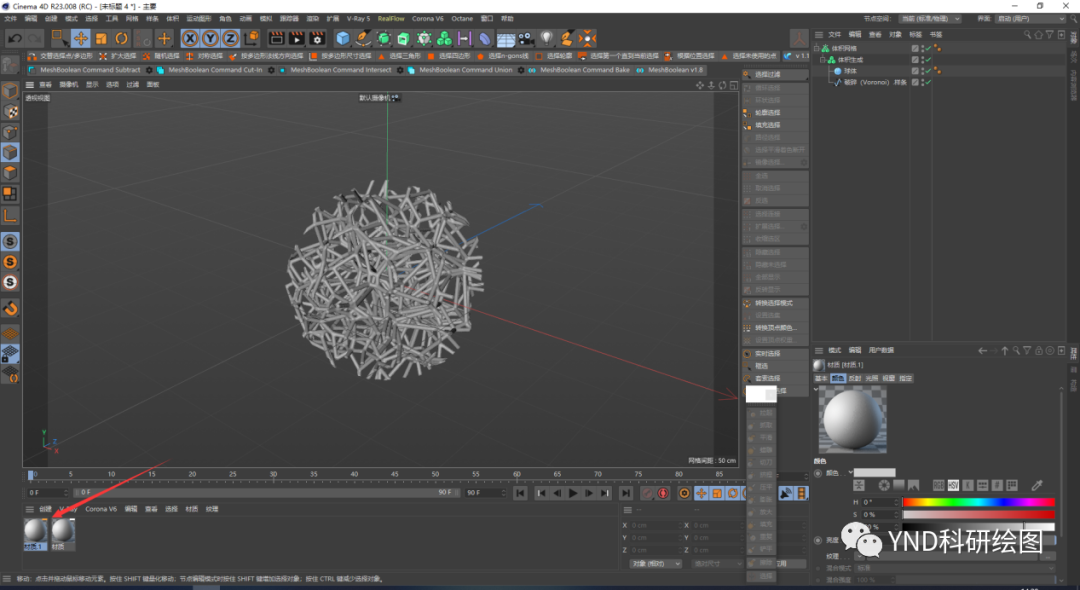Open the Edit Render Settings clapperboard
1080x590 pixels.
tap(318, 39)
